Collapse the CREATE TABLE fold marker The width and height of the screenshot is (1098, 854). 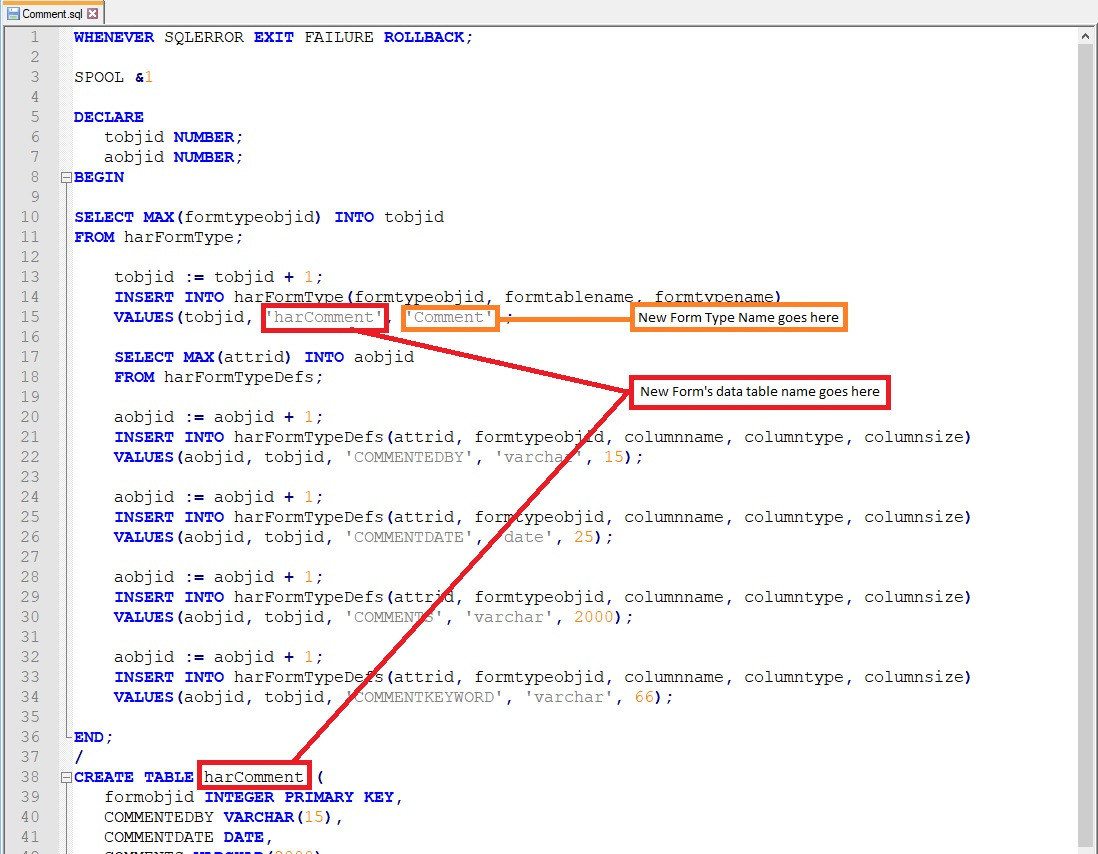click(x=66, y=777)
